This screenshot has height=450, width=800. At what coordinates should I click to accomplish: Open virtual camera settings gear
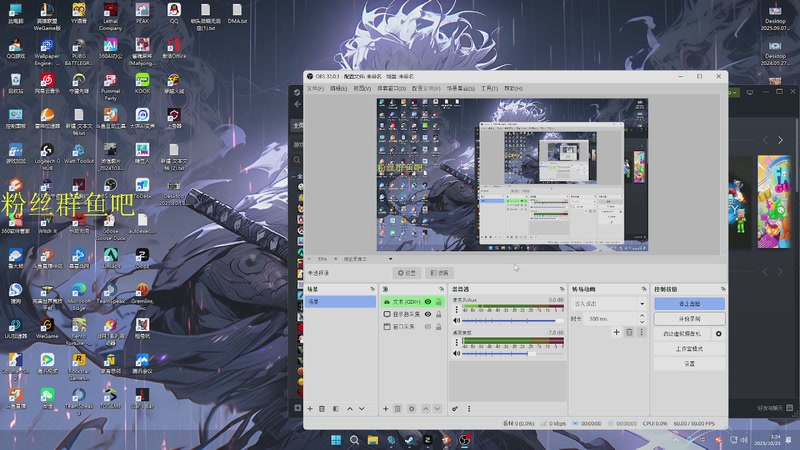[x=719, y=334]
